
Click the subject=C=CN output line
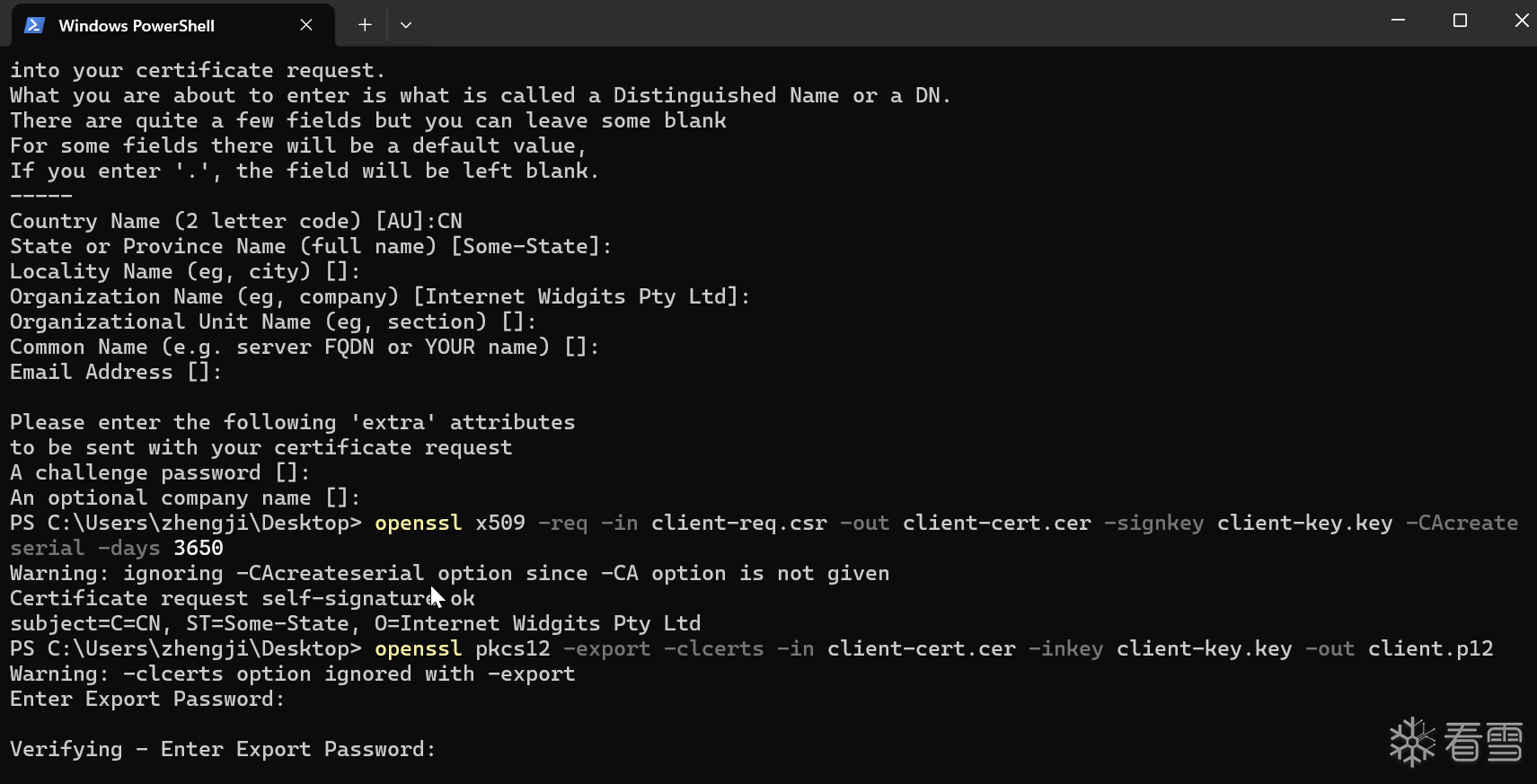(355, 623)
